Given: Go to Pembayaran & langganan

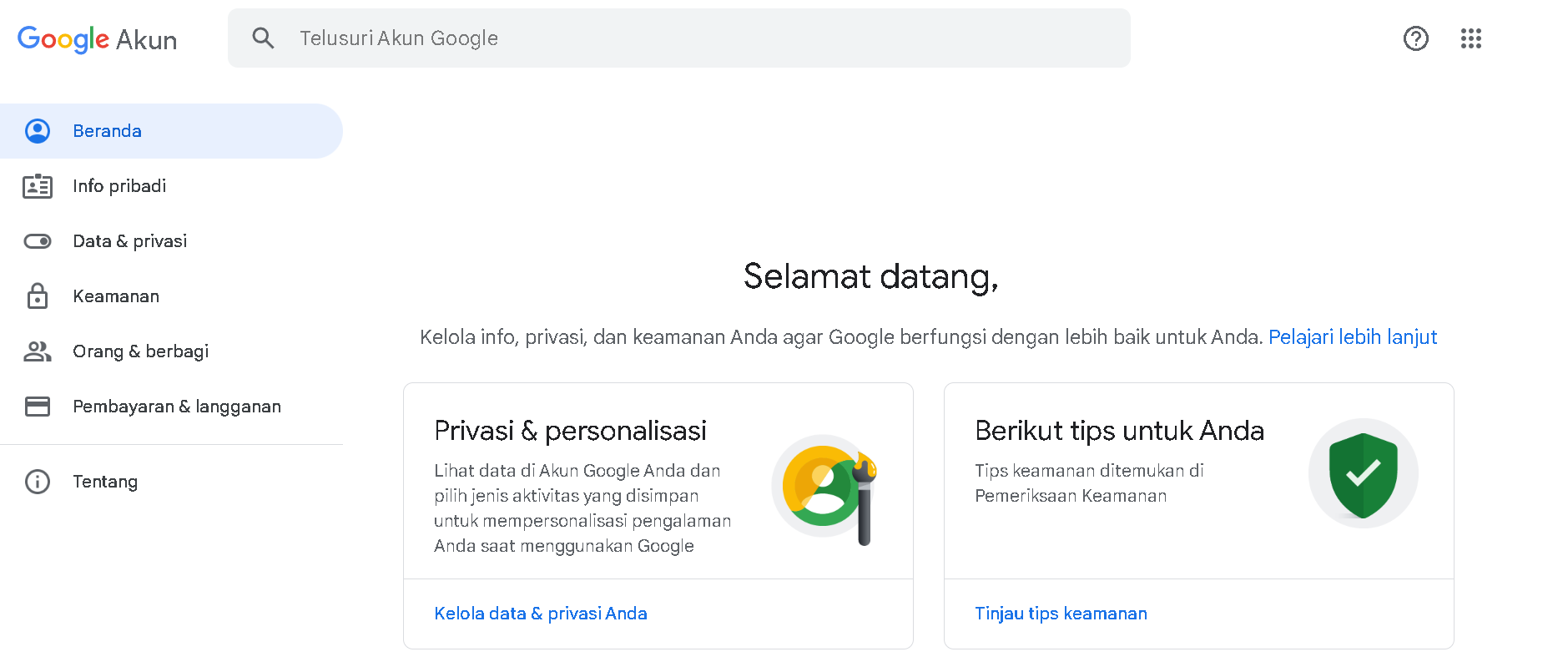Looking at the screenshot, I should [177, 407].
